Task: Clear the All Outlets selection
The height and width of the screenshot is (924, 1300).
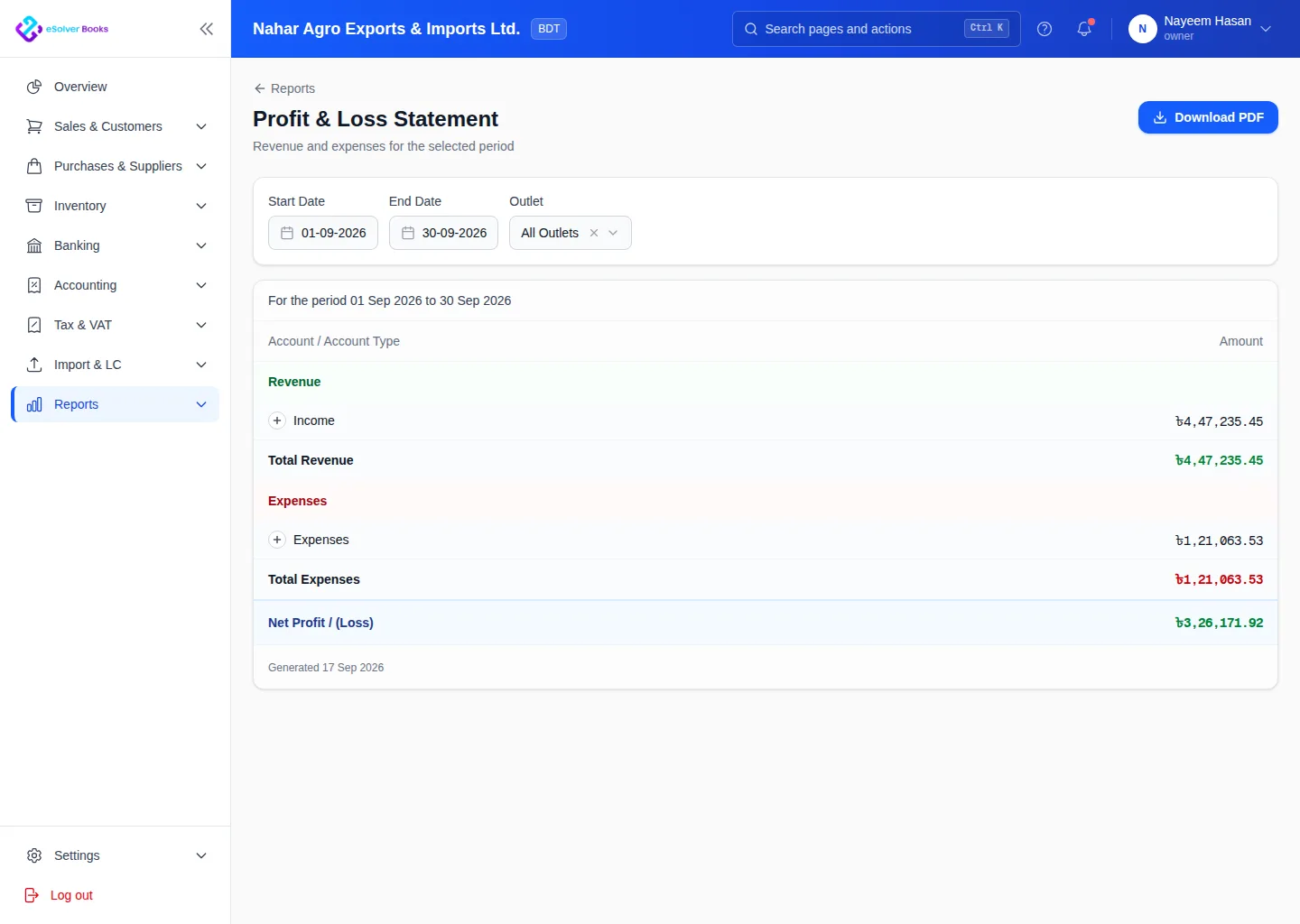Action: click(x=594, y=233)
